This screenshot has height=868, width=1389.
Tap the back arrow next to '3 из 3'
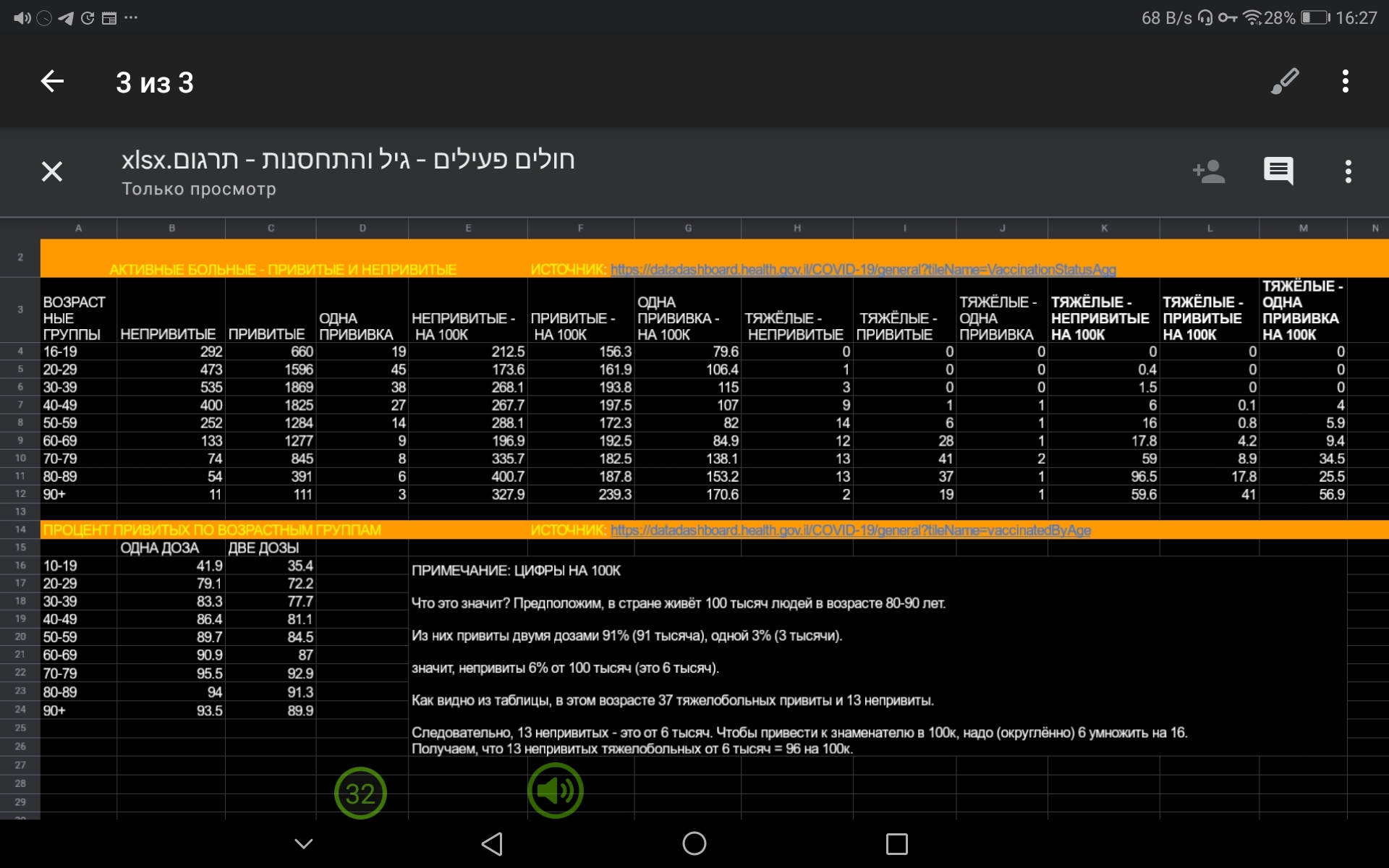[x=52, y=81]
